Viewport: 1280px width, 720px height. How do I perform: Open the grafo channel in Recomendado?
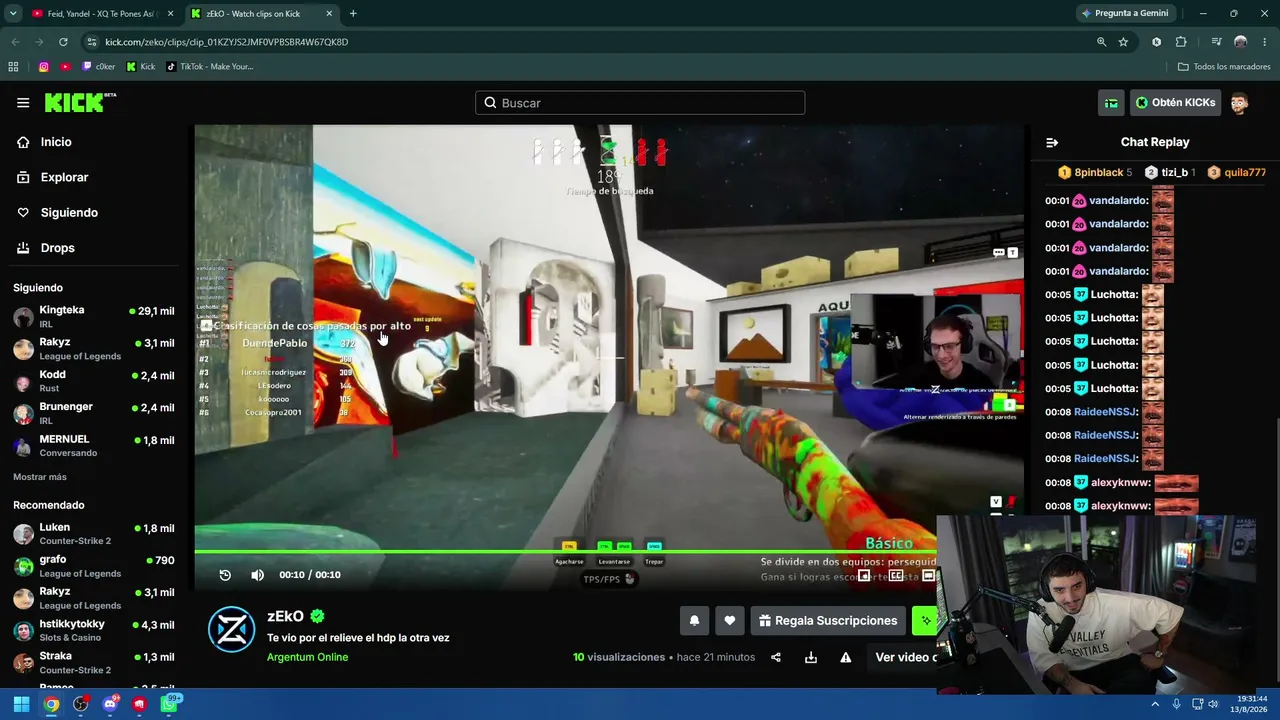pos(94,566)
